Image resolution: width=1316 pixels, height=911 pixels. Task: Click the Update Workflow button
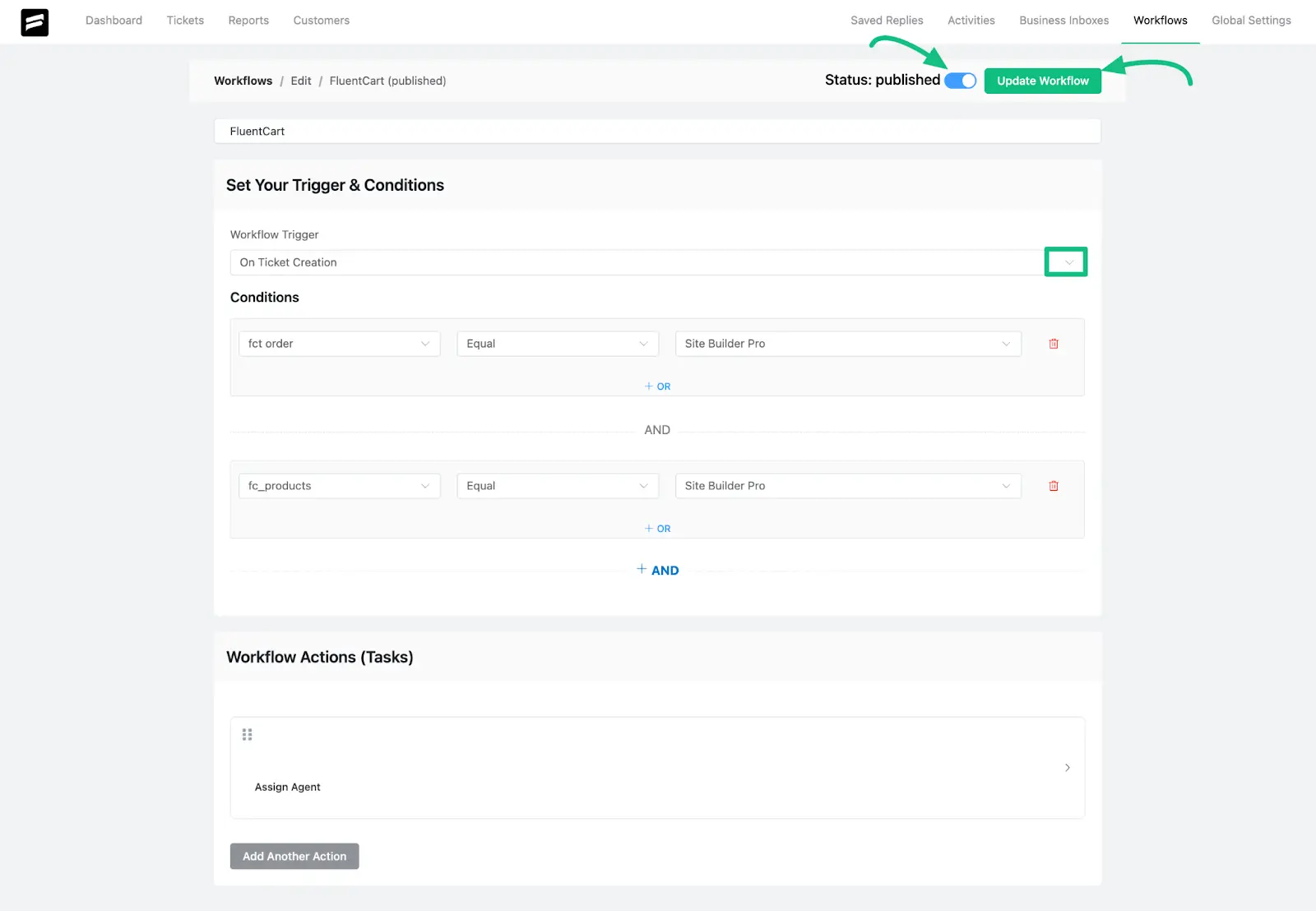pos(1042,81)
